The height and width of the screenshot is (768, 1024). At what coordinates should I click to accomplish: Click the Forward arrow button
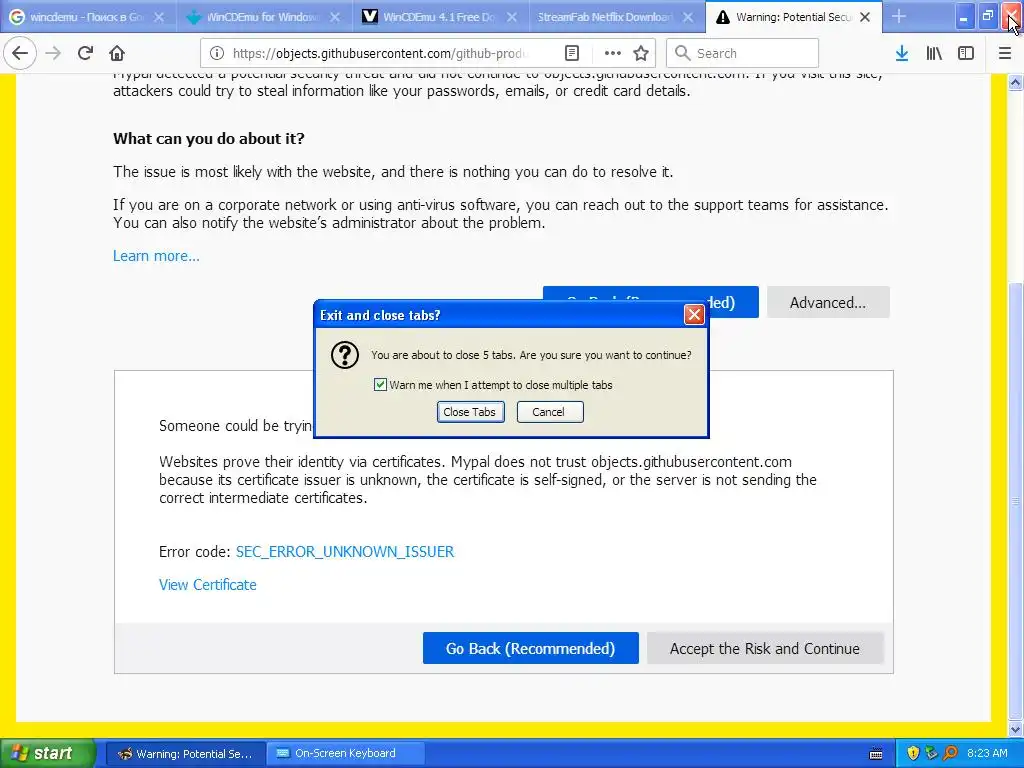pyautogui.click(x=54, y=53)
